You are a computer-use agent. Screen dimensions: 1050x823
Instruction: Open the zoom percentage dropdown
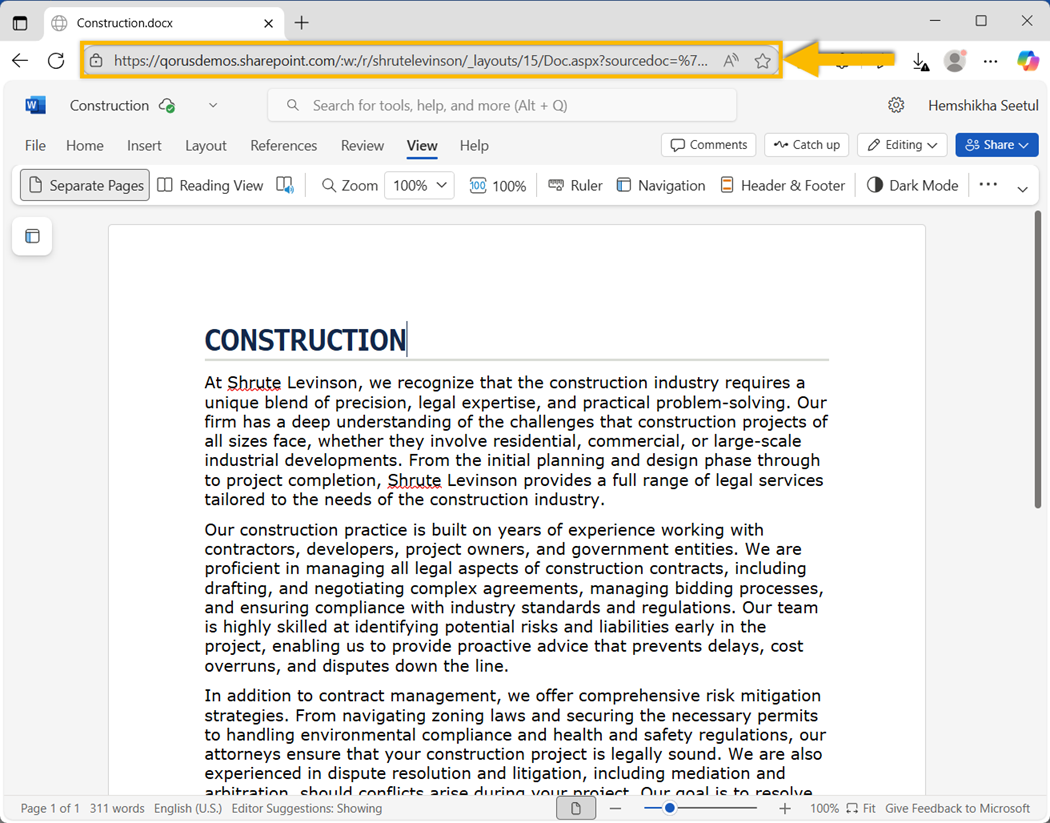(x=419, y=185)
